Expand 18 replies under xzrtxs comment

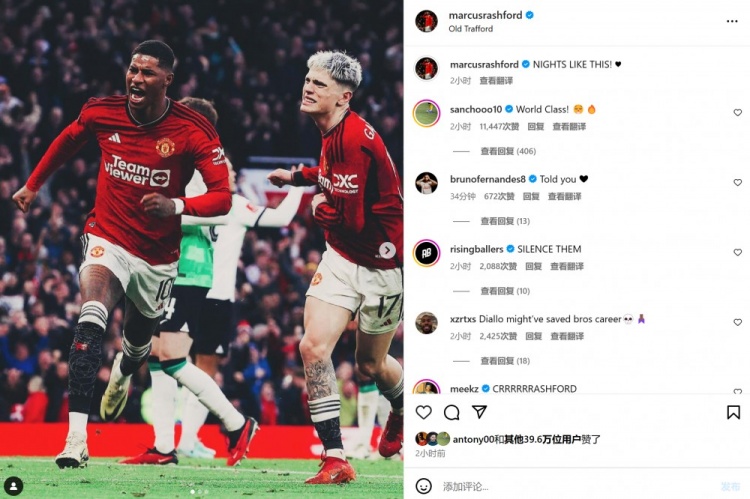point(505,361)
